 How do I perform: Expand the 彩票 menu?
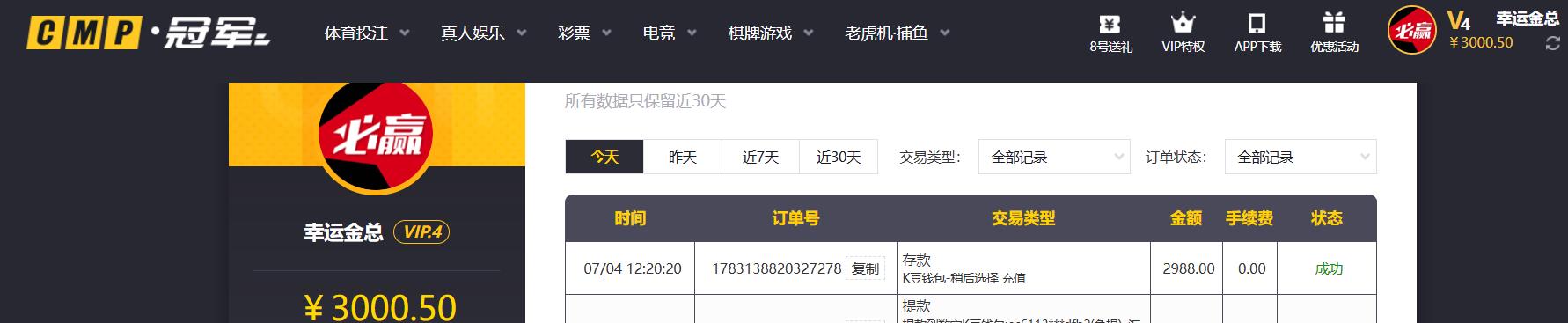click(585, 33)
